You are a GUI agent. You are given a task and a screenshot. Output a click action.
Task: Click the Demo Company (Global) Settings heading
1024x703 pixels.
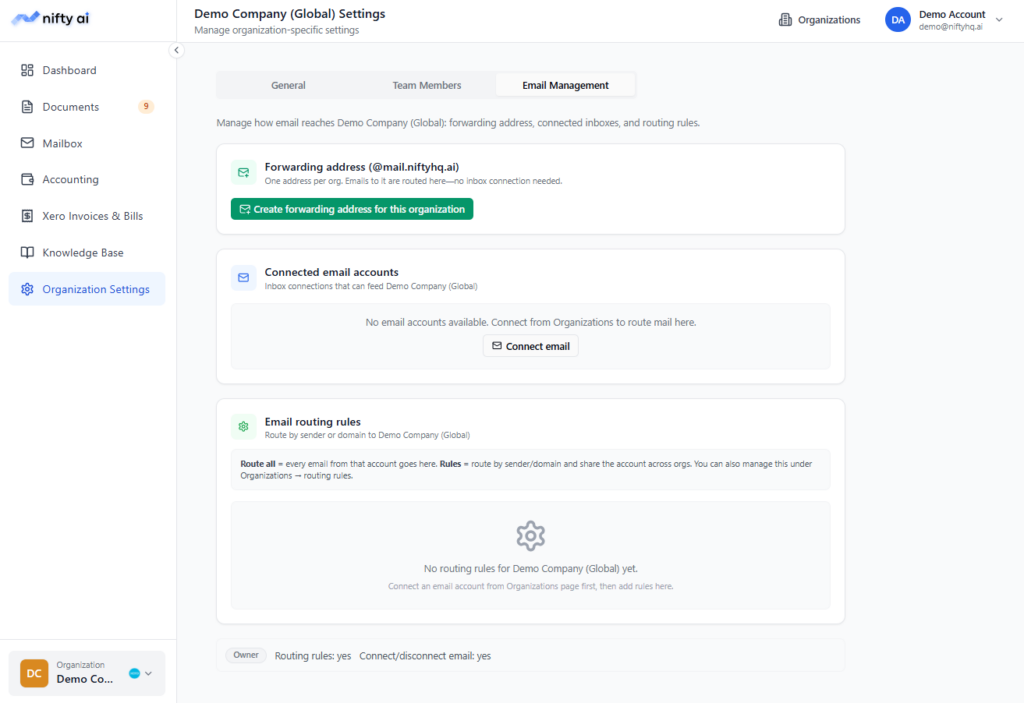[289, 14]
